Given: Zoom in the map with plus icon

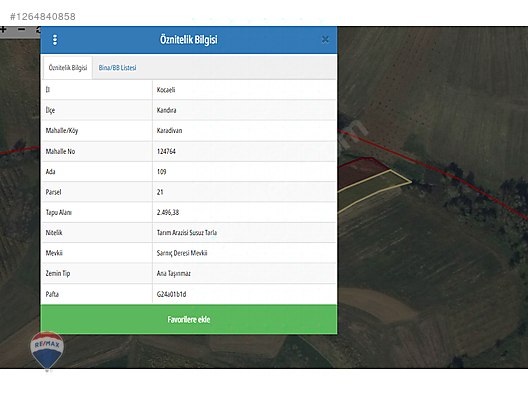Looking at the screenshot, I should [x=3, y=30].
